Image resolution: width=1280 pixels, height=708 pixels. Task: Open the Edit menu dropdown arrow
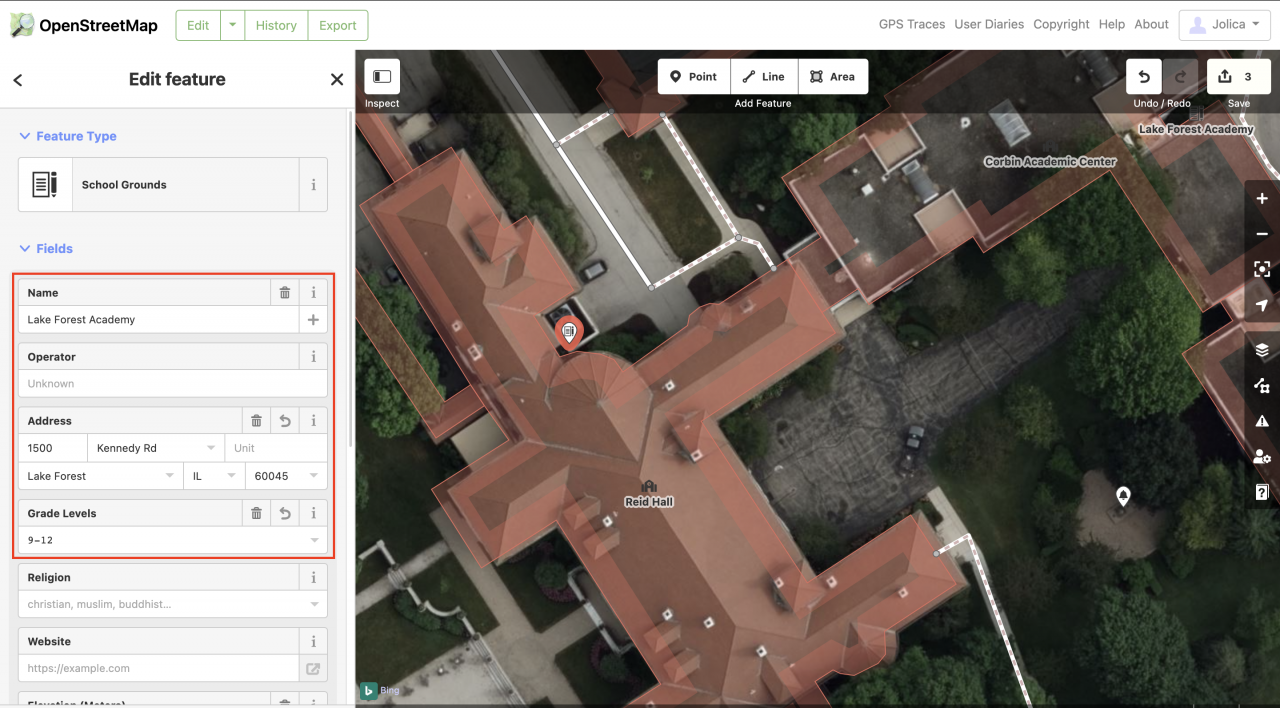click(x=232, y=25)
